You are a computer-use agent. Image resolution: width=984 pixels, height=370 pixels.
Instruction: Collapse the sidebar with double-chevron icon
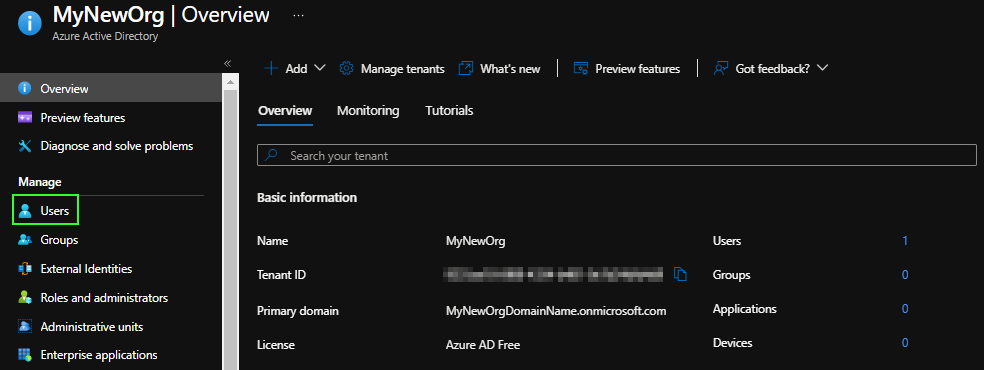coord(228,63)
